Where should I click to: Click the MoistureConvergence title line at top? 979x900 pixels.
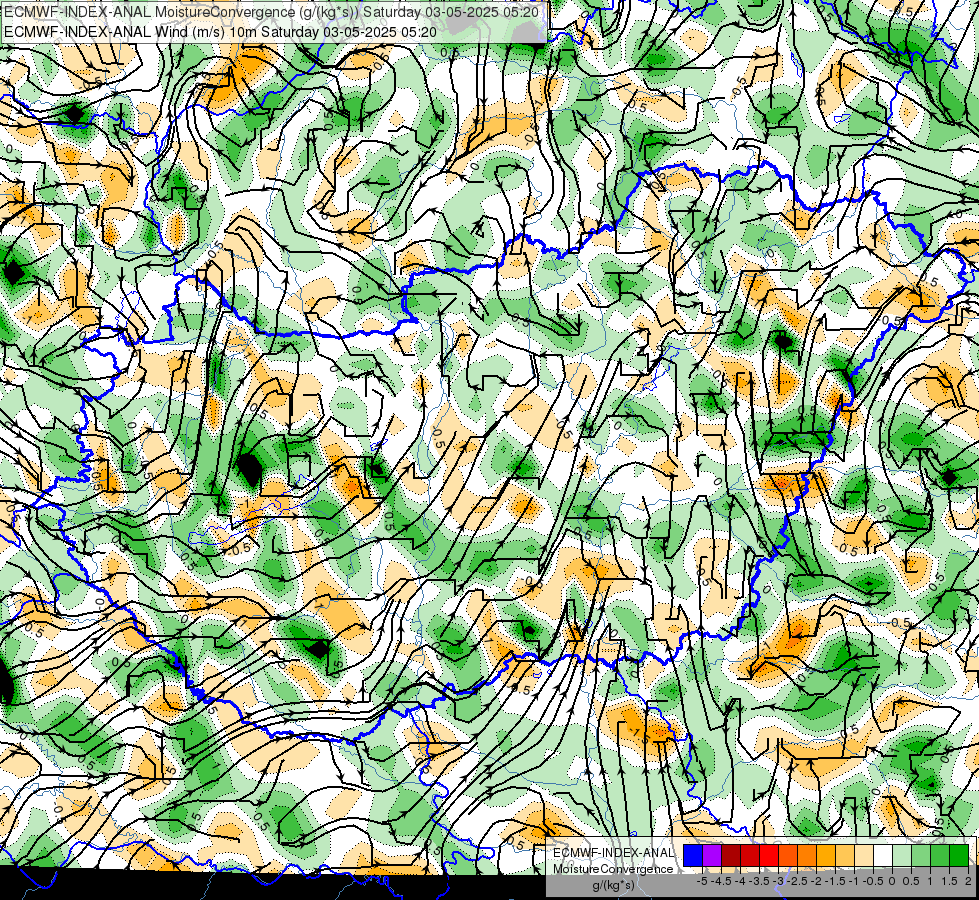[x=271, y=12]
